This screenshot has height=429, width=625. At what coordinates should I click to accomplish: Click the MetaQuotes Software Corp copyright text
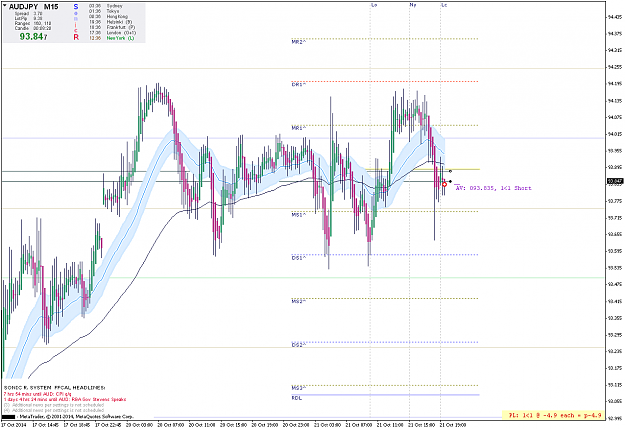[x=75, y=417]
